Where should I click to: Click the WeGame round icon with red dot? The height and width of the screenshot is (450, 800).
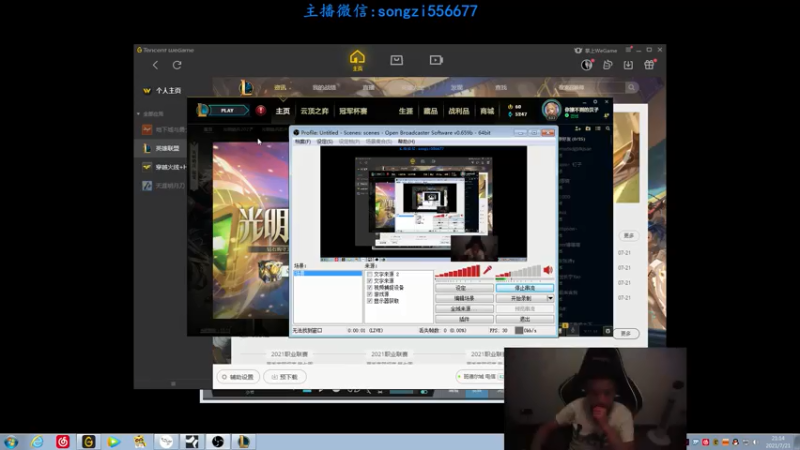point(587,65)
